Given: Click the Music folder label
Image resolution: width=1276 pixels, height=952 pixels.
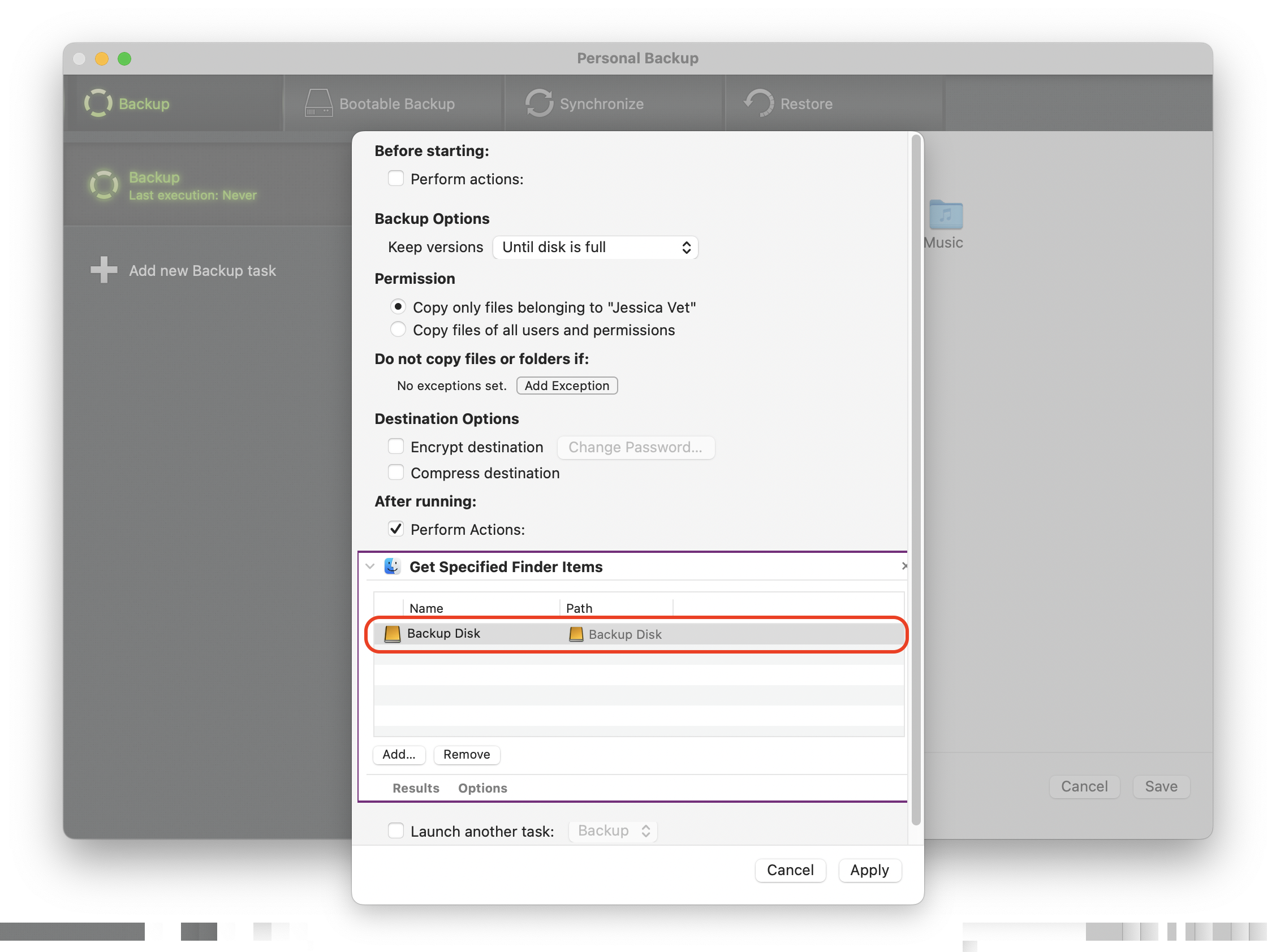Looking at the screenshot, I should (943, 243).
